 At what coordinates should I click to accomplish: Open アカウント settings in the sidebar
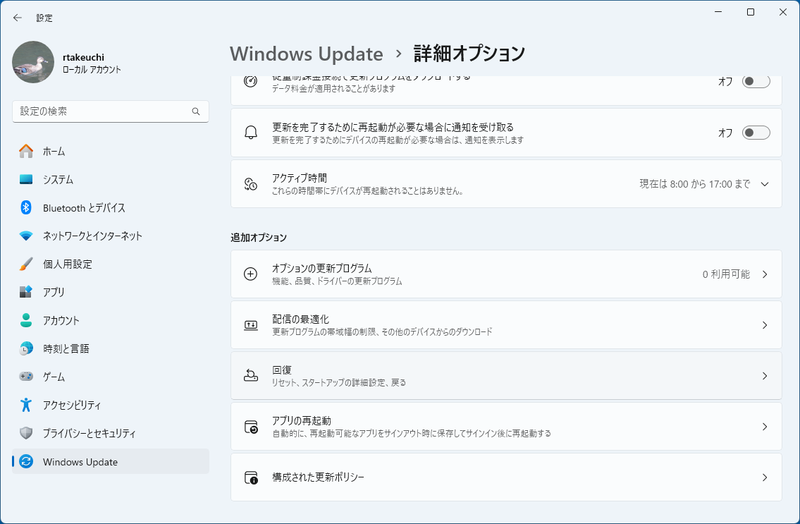pos(110,320)
